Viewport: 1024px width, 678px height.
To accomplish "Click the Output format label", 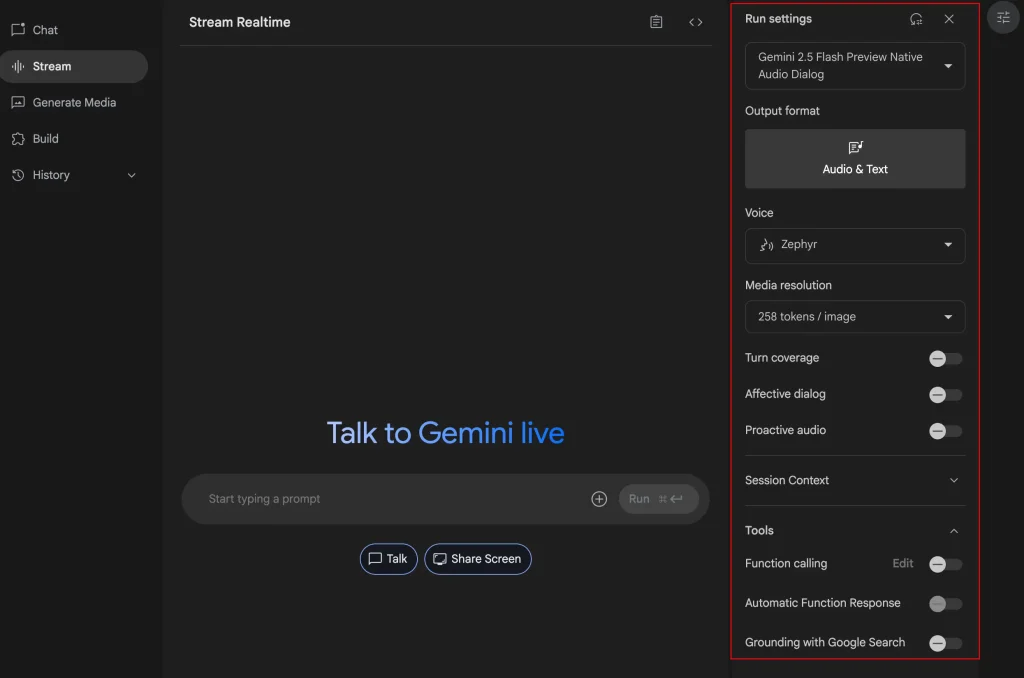I will tap(782, 111).
